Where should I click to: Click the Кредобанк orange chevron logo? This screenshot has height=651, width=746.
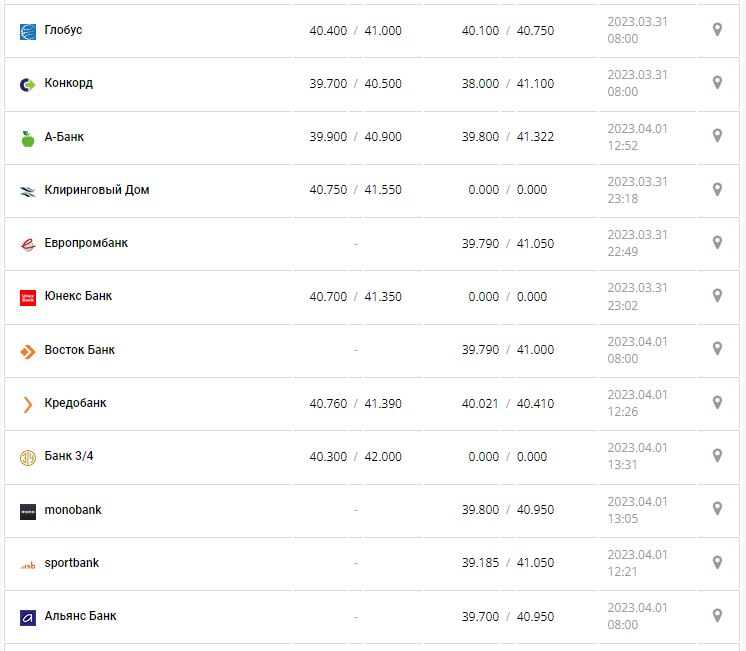28,404
